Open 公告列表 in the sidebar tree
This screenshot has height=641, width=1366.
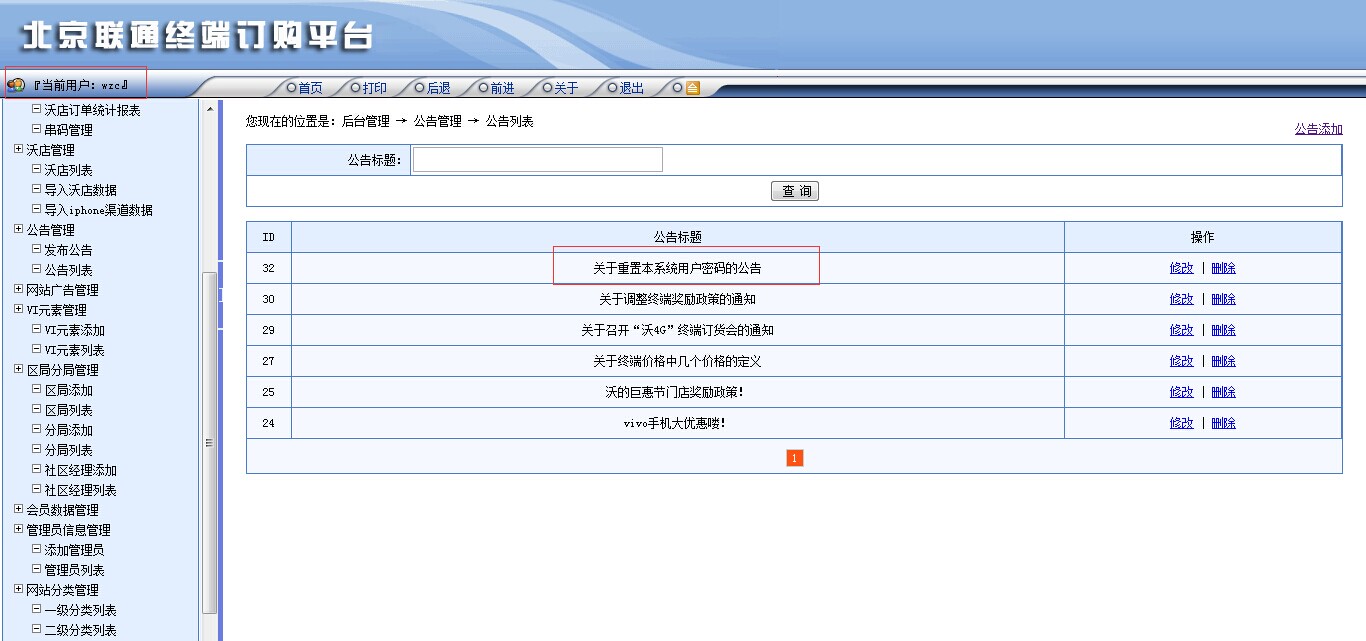(x=68, y=270)
